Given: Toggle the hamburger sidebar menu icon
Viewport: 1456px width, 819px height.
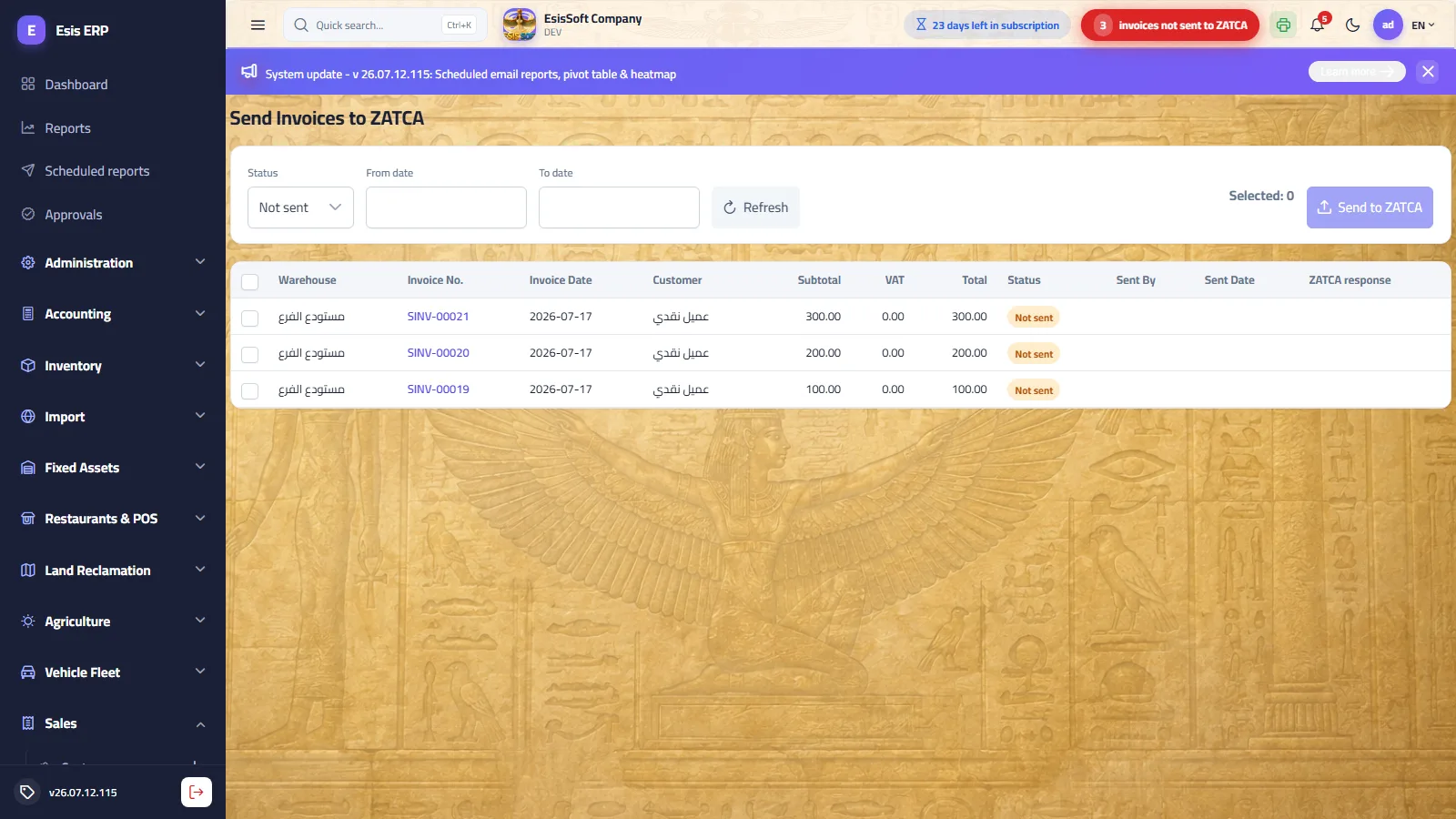Looking at the screenshot, I should (258, 25).
